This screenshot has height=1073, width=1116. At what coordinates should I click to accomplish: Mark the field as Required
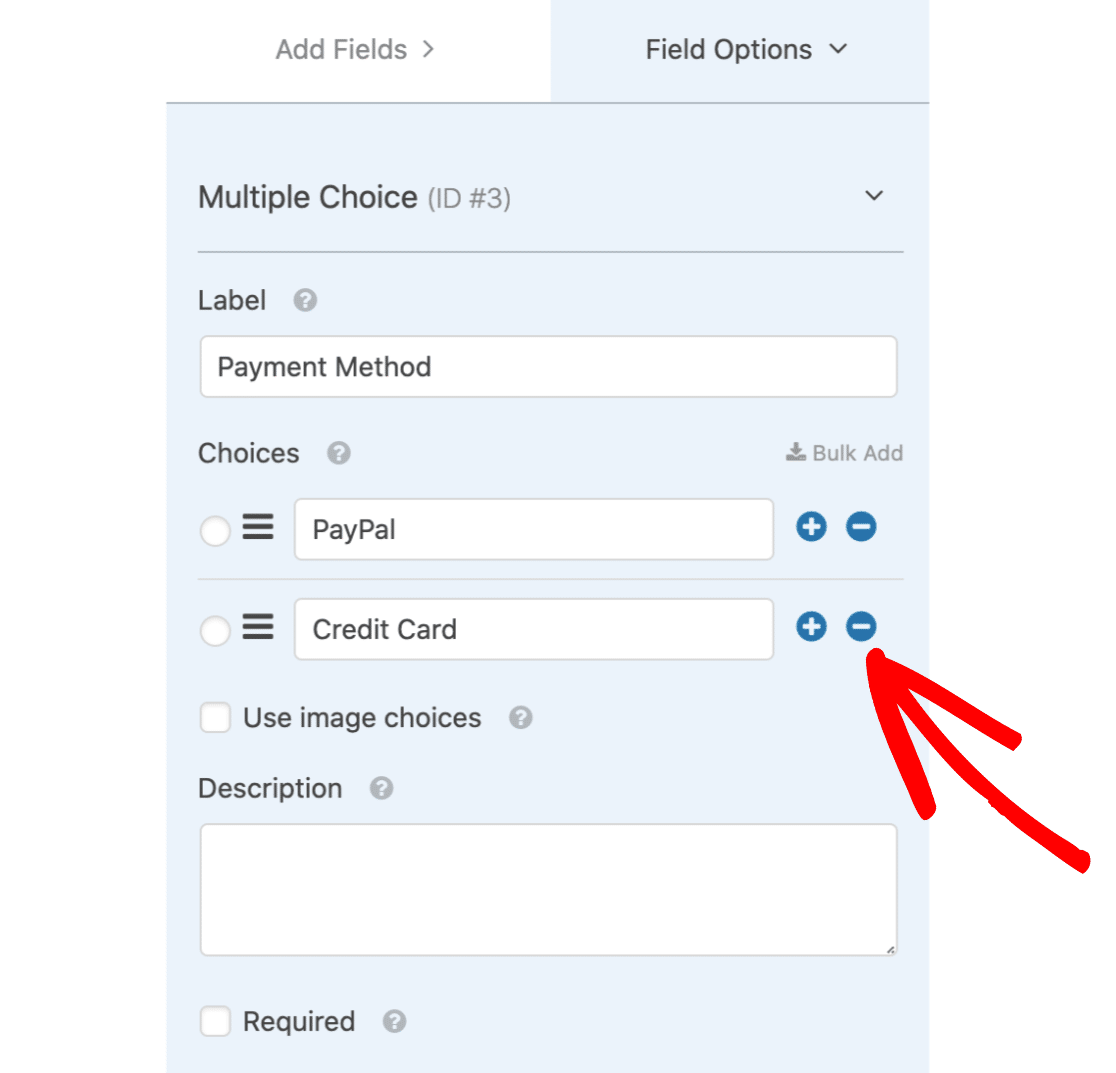(x=215, y=1022)
